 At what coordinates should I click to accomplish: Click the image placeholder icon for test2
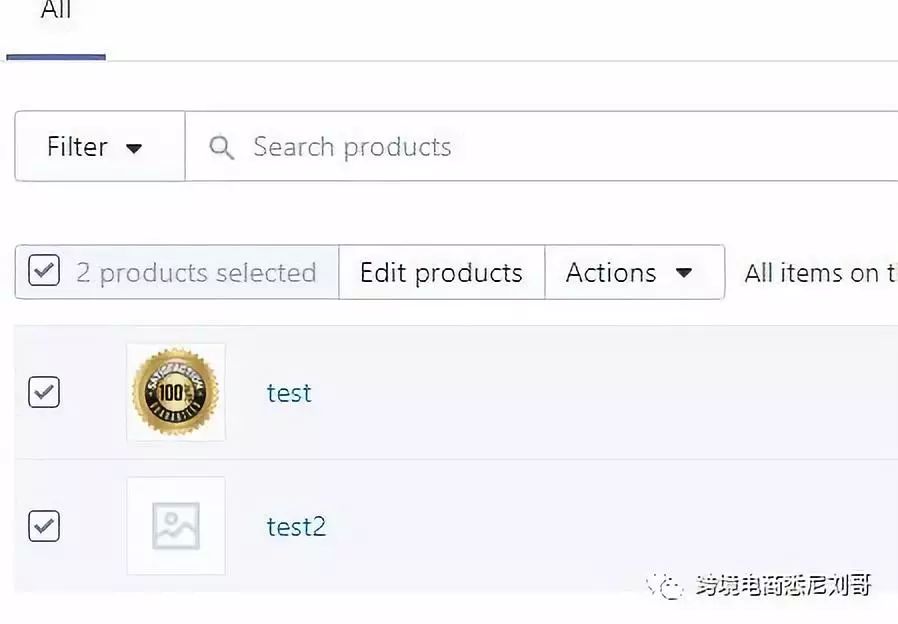(175, 525)
